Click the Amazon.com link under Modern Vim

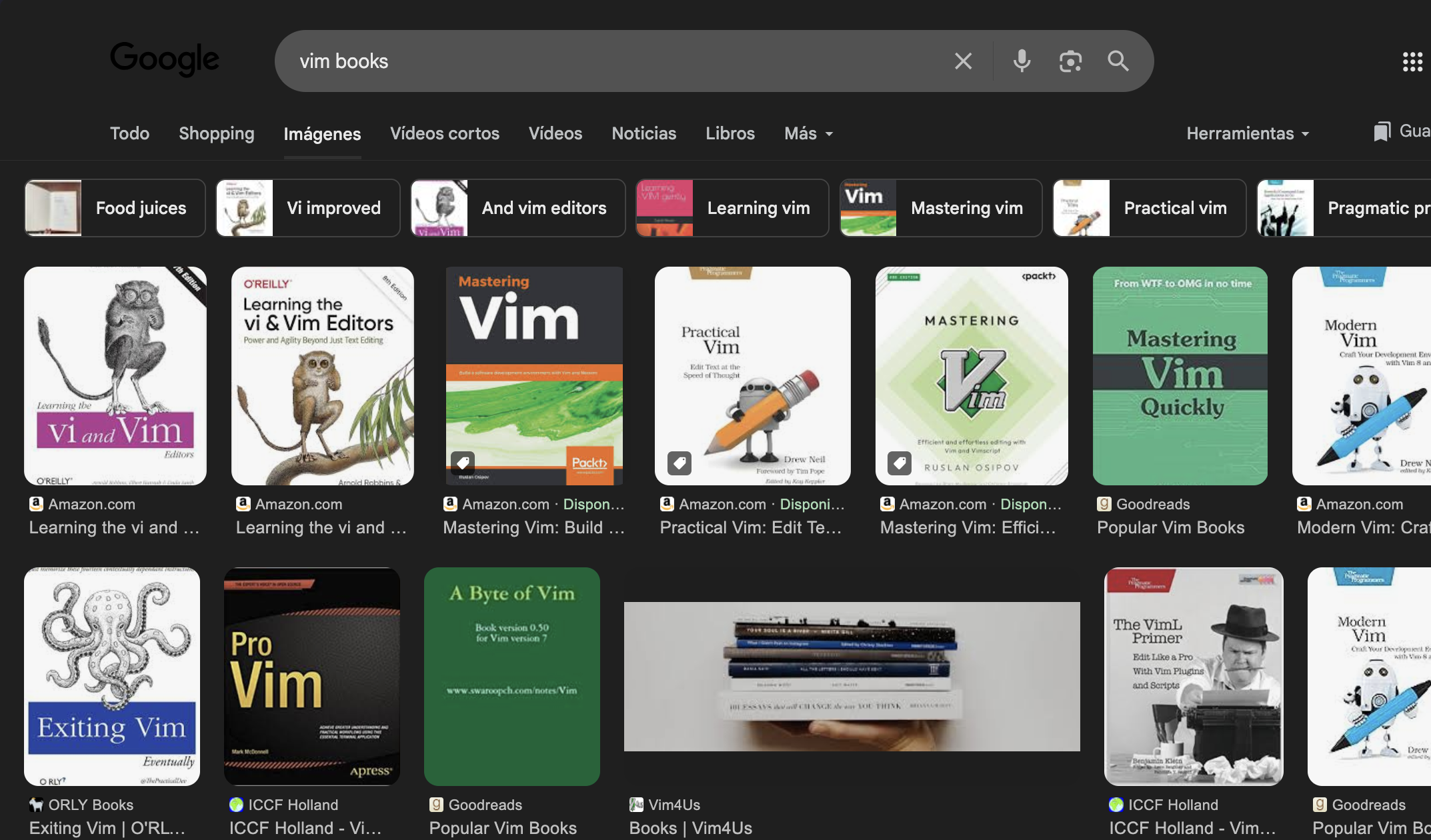tap(1361, 504)
